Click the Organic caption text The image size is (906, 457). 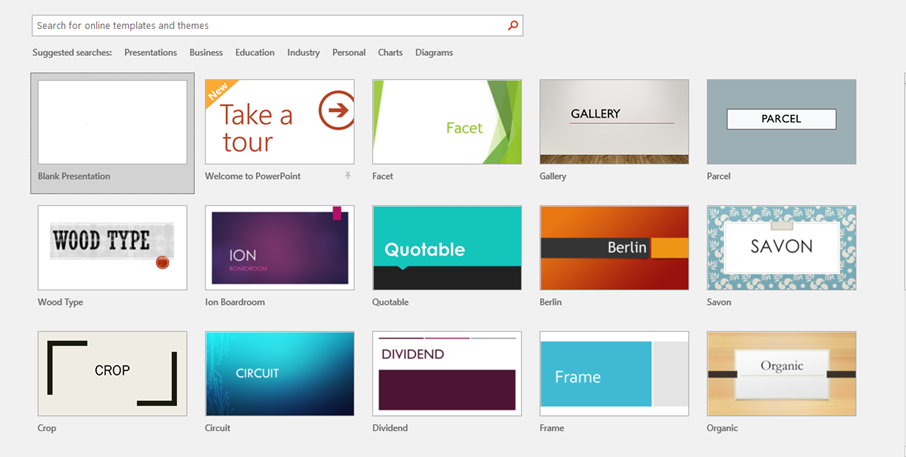pyautogui.click(x=722, y=428)
